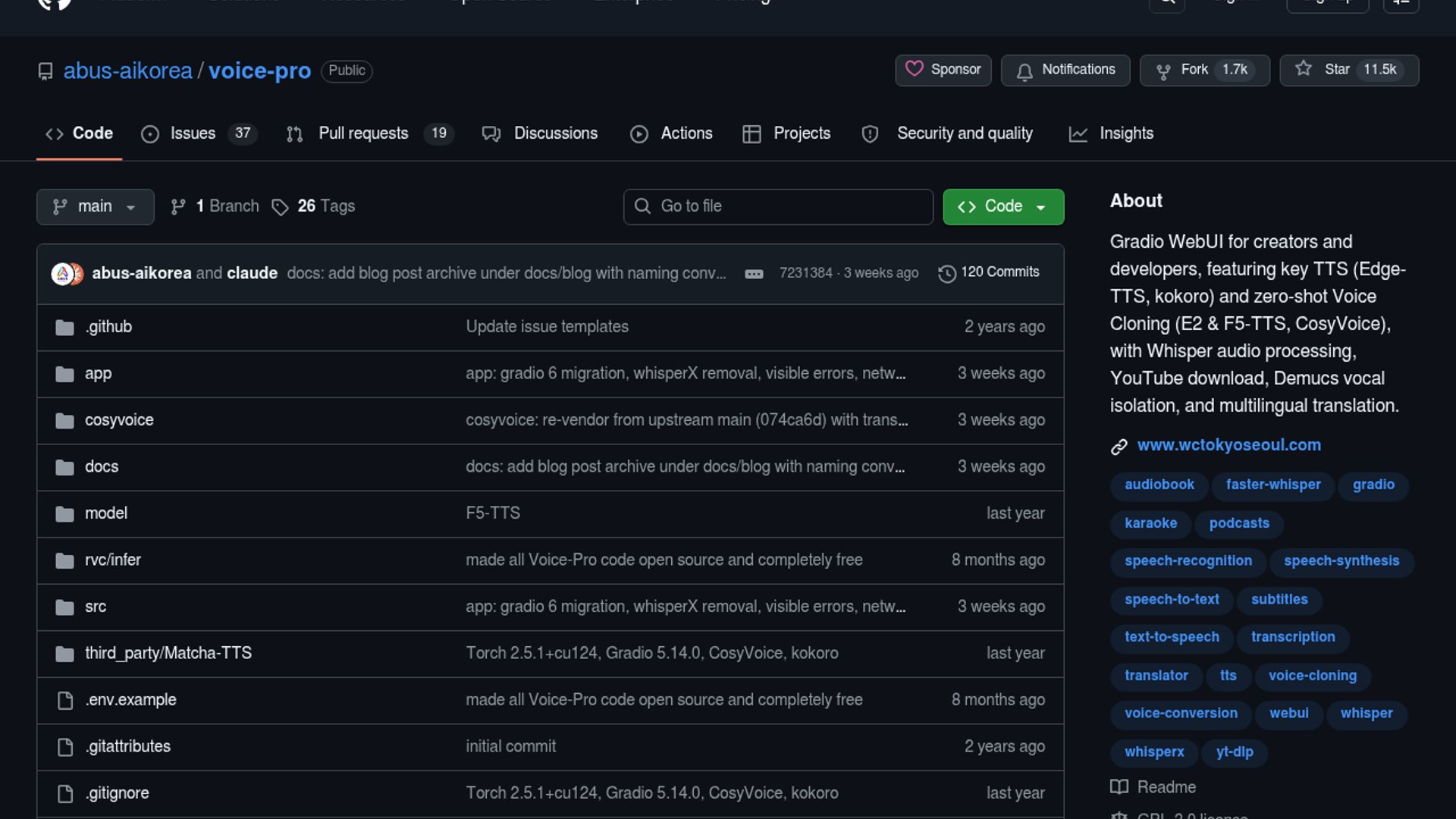Expand the green Code dropdown

(x=1003, y=207)
